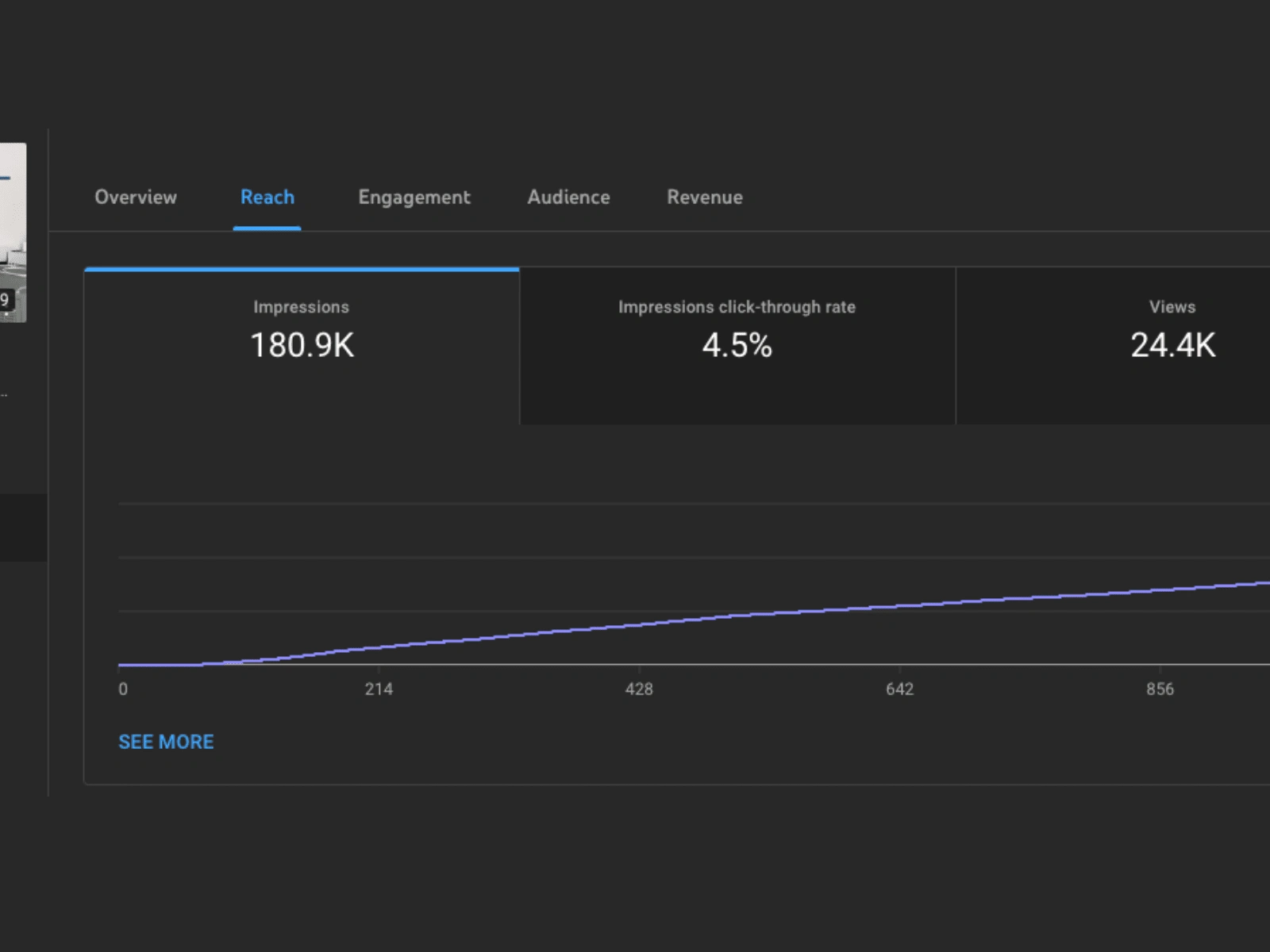Open the Revenue tab

705,197
